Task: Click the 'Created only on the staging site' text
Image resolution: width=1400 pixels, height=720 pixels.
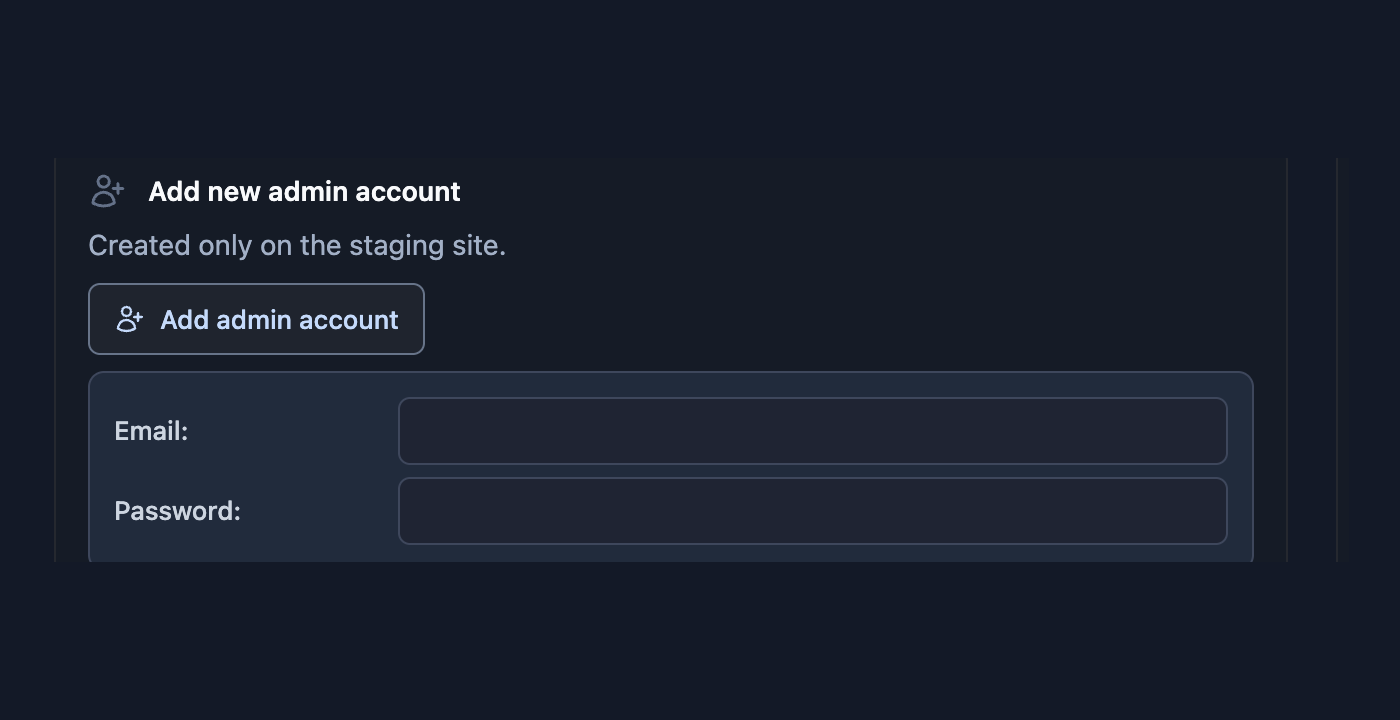Action: click(297, 245)
